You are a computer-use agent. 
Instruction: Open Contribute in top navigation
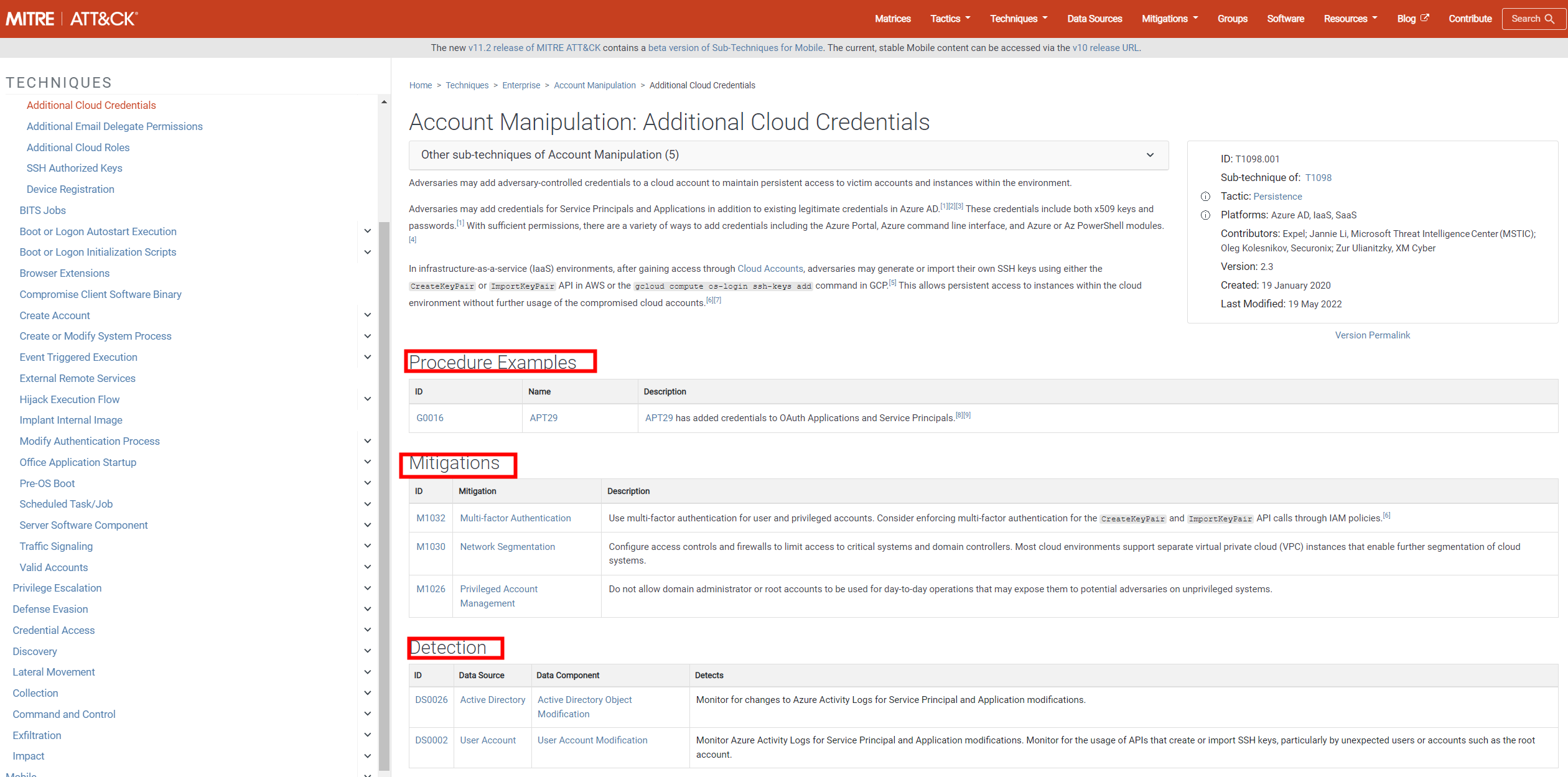point(1470,19)
